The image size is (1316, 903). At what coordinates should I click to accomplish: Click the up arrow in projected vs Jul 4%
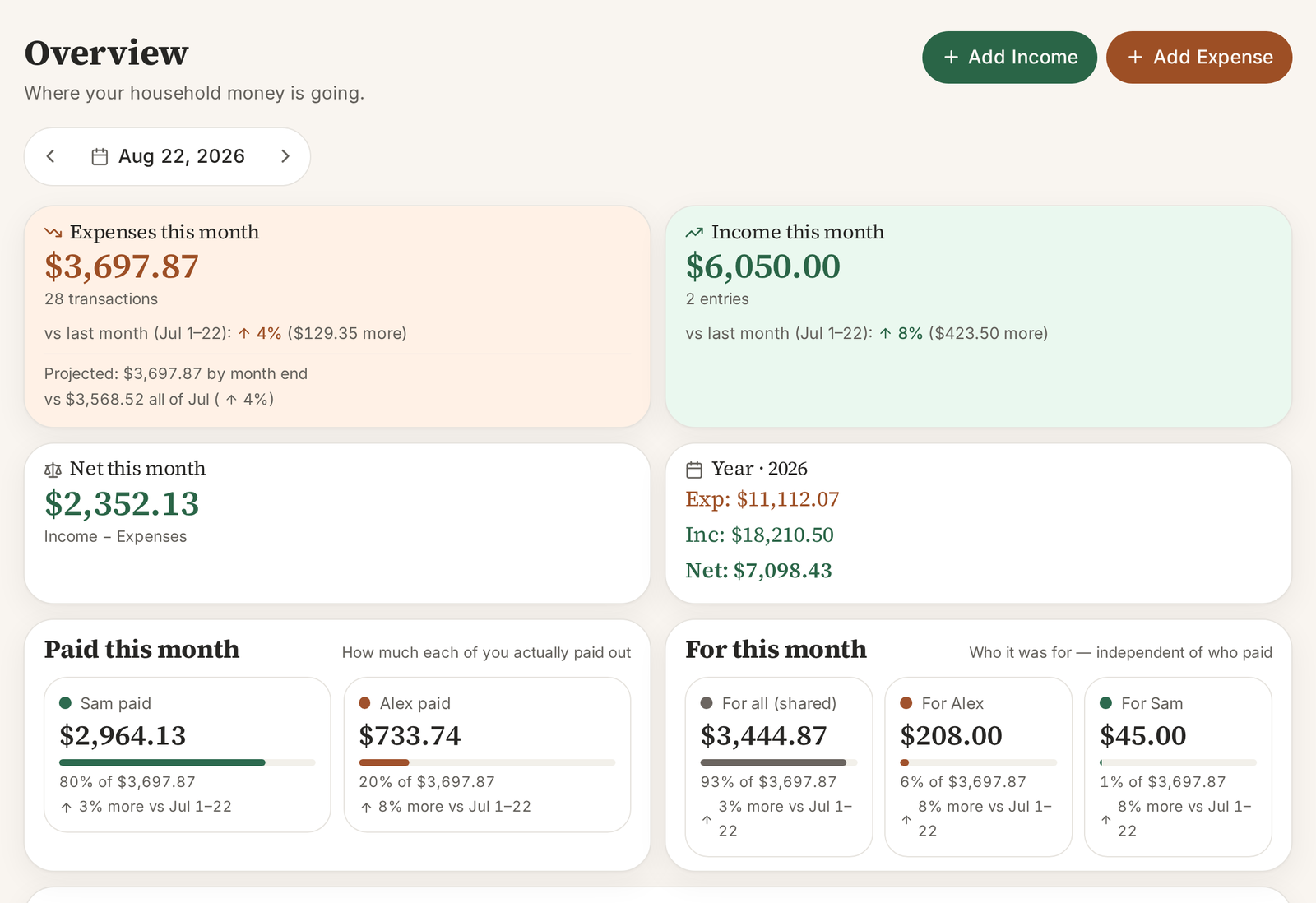point(232,399)
